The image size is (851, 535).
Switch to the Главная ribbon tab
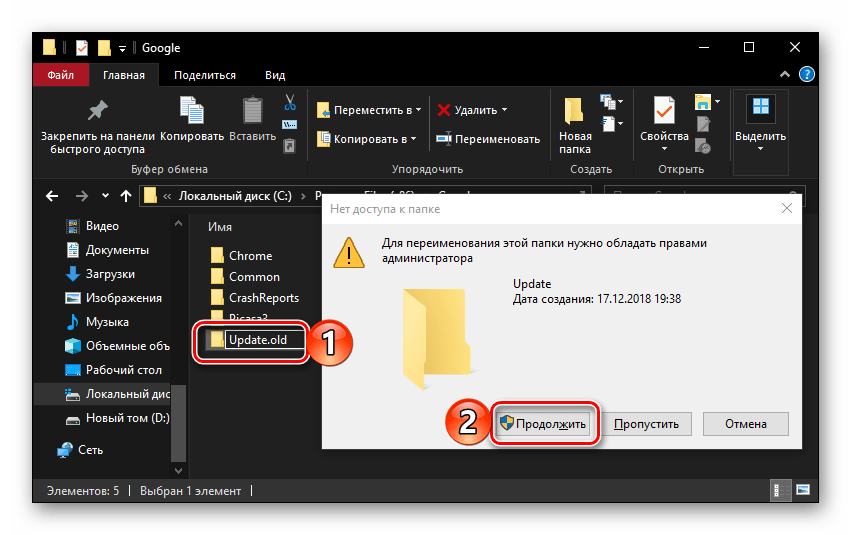click(124, 75)
